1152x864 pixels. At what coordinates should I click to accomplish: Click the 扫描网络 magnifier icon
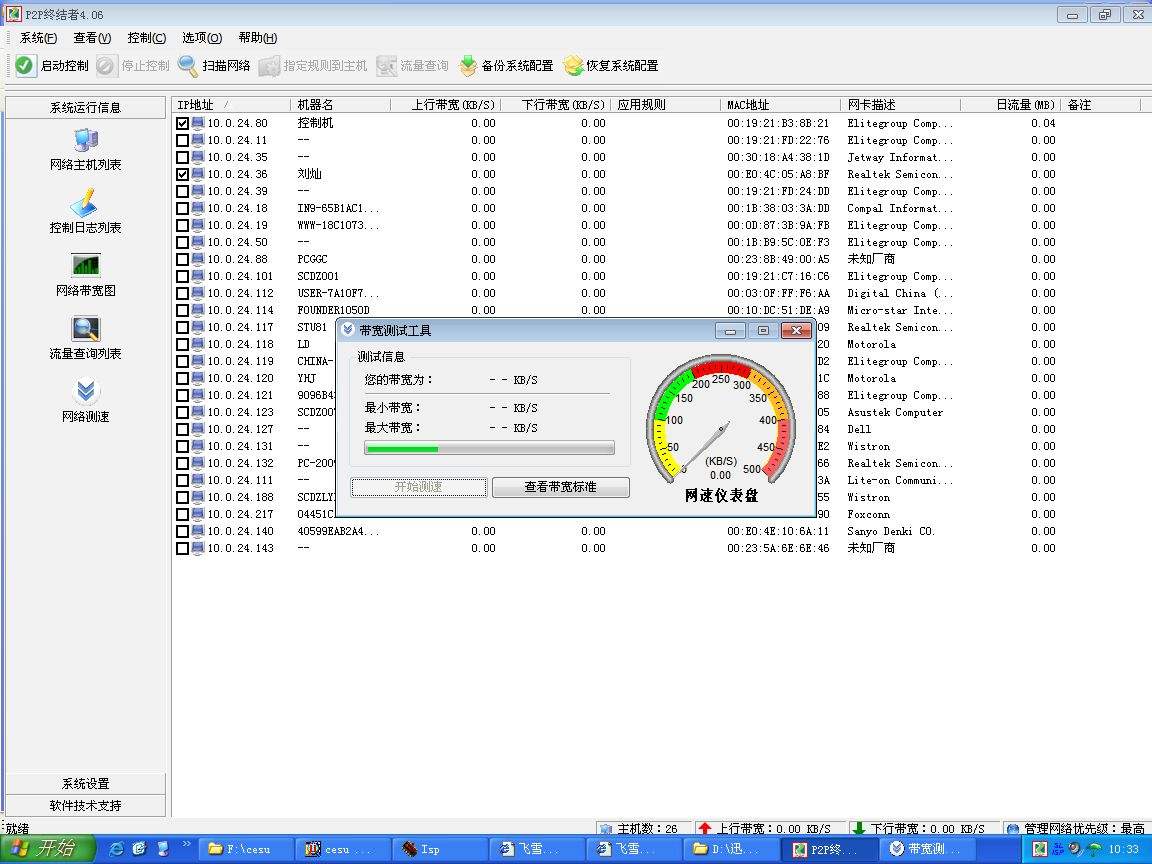click(187, 65)
